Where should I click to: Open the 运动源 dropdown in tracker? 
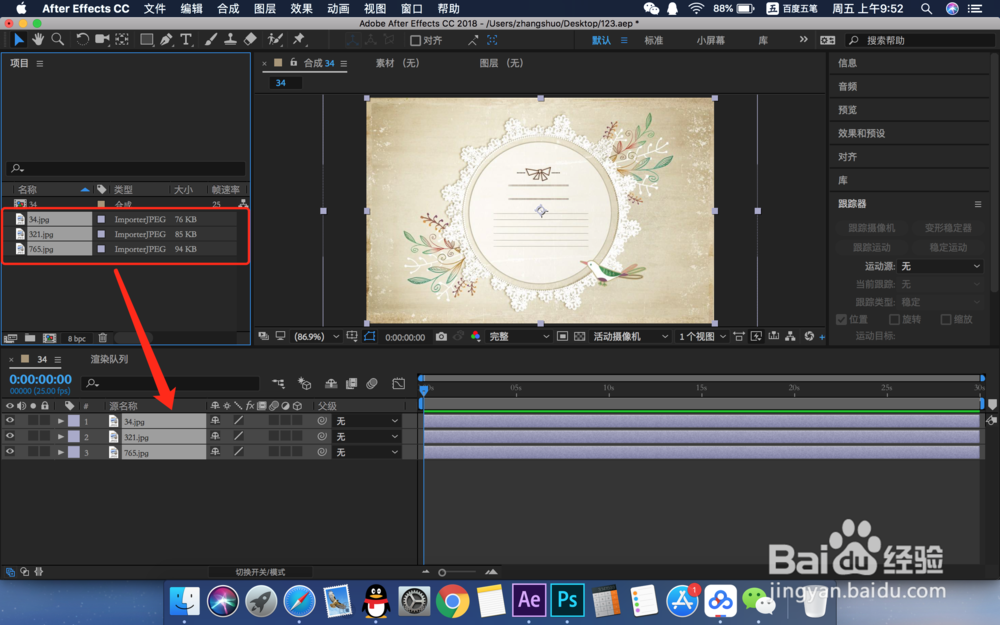coord(940,266)
